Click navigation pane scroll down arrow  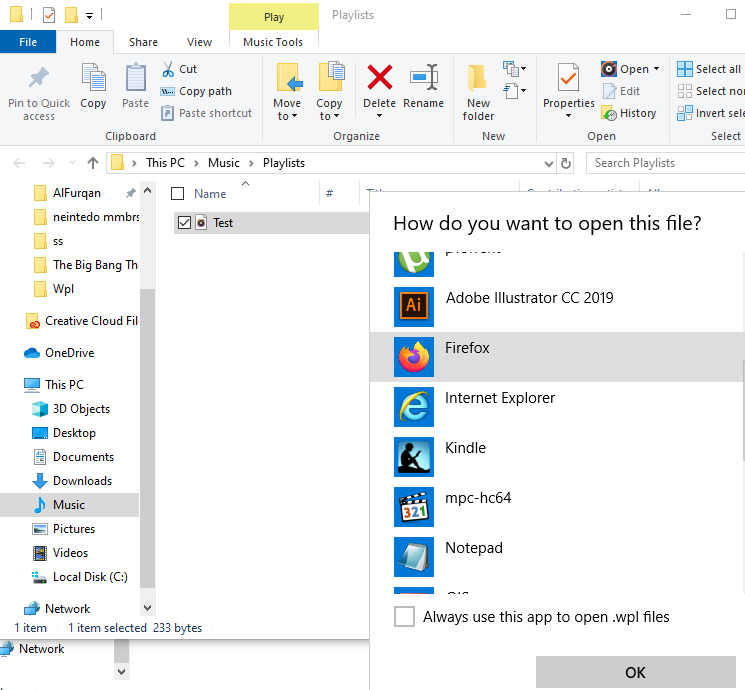click(147, 608)
